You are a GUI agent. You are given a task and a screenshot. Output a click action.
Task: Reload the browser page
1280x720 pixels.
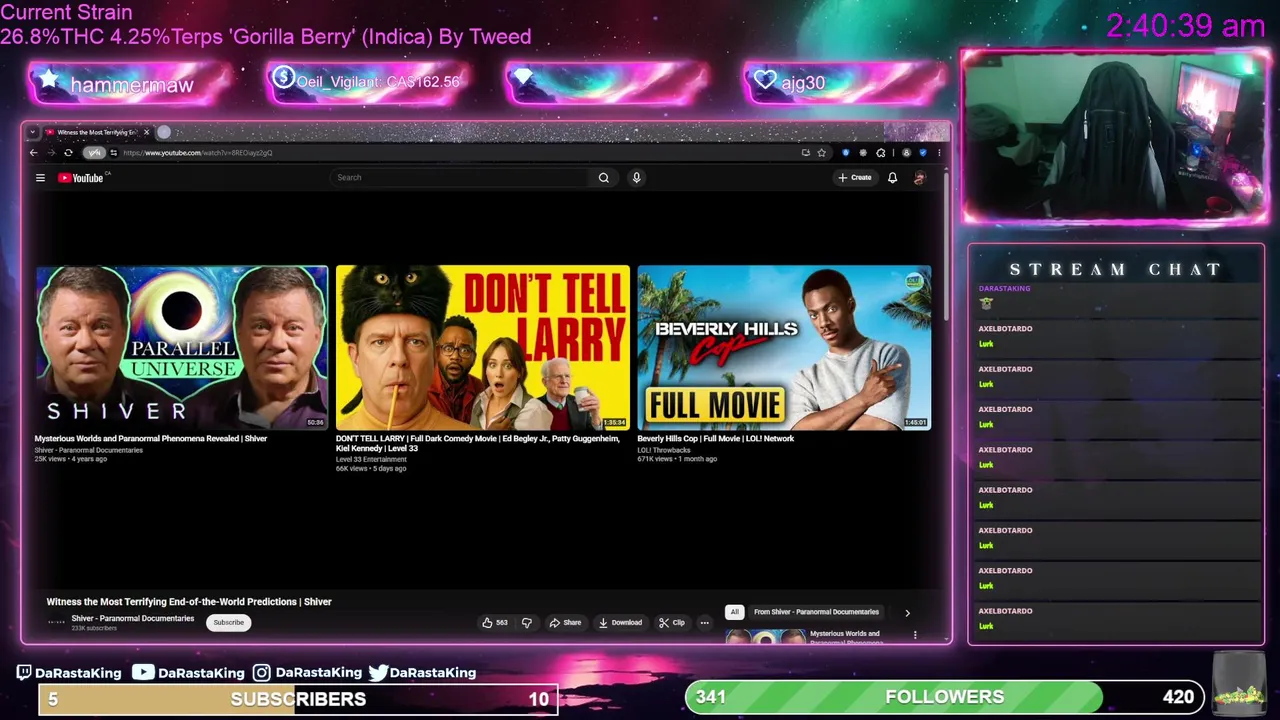point(68,153)
